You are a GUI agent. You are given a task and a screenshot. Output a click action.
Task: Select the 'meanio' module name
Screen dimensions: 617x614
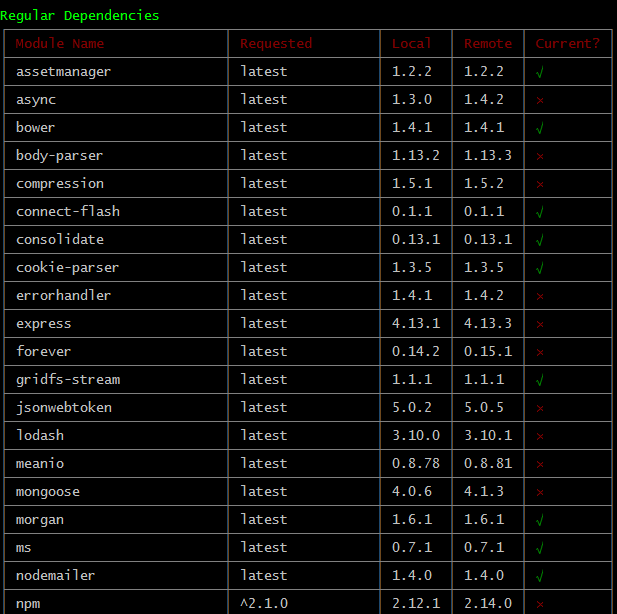point(40,464)
